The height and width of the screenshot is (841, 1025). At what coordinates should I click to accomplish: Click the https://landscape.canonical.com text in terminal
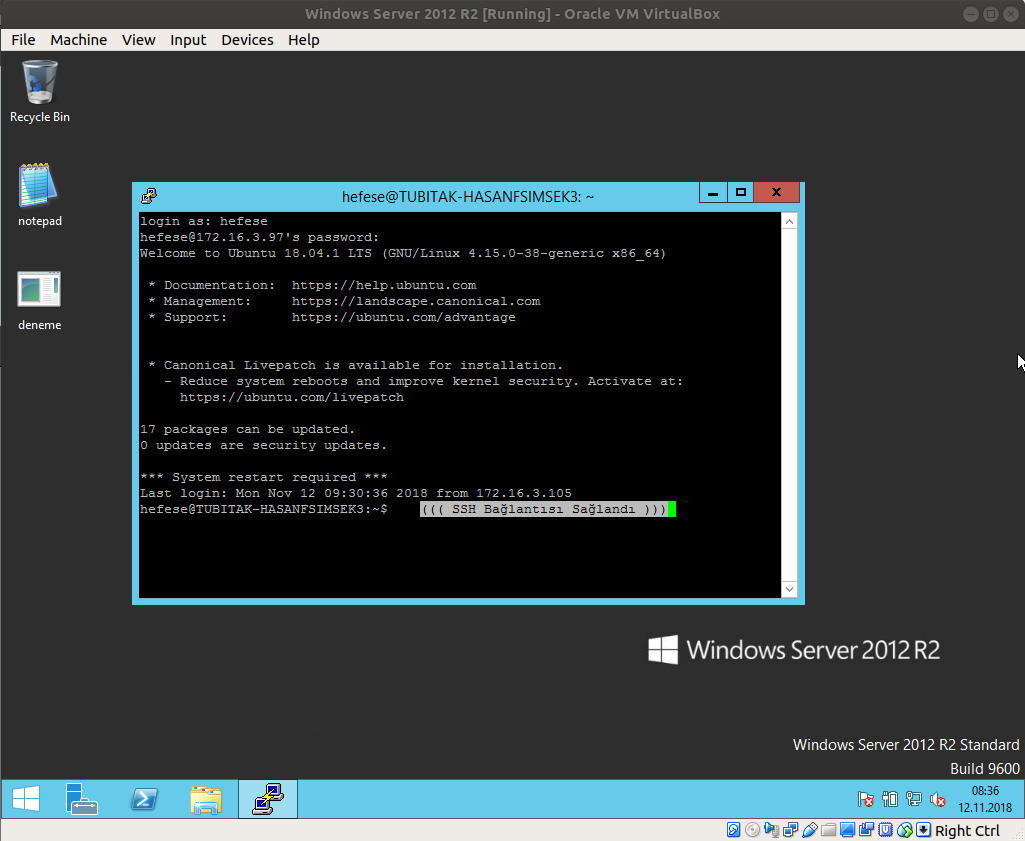pos(416,301)
